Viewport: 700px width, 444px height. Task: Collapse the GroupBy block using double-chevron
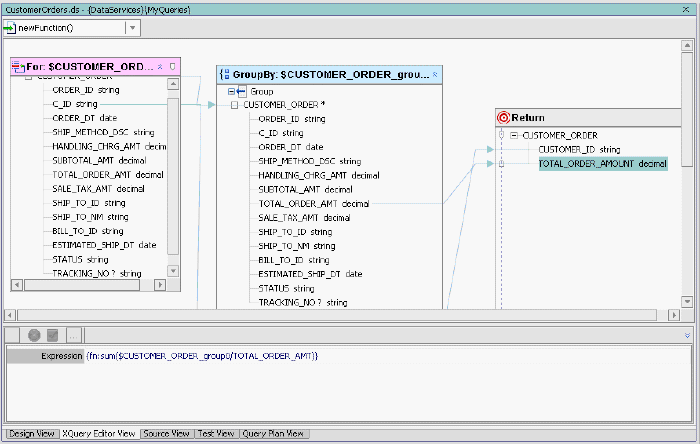point(435,75)
